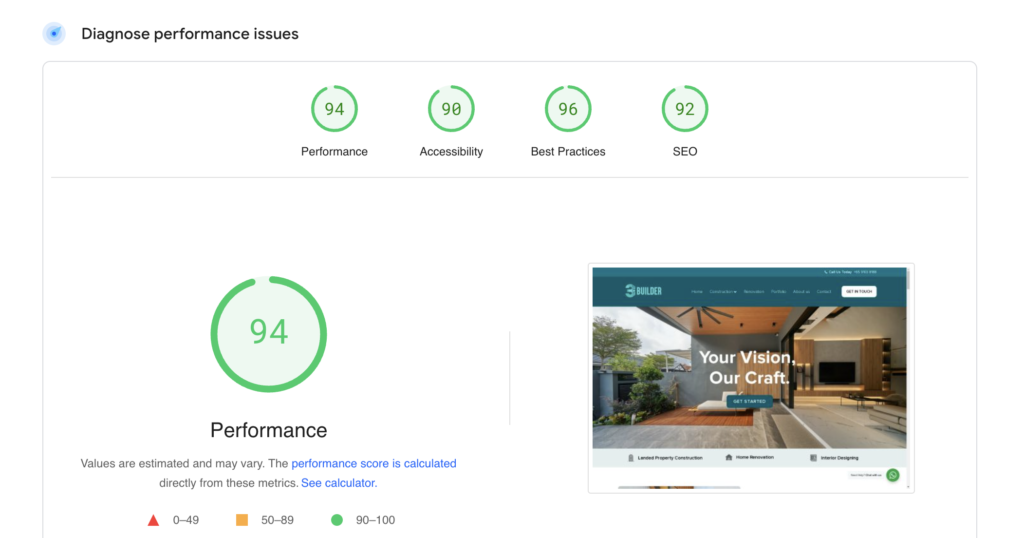Click the green circle 90–100 legend icon

click(337, 520)
